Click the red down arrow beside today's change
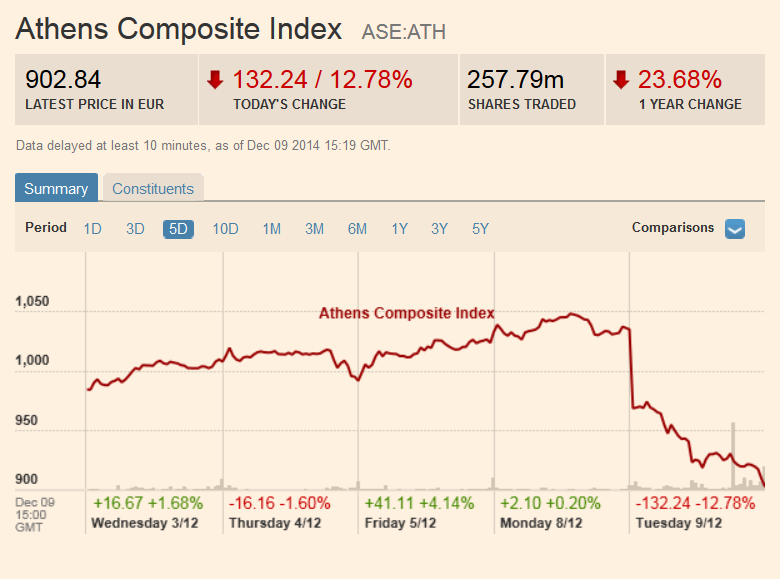This screenshot has height=579, width=780. (215, 79)
